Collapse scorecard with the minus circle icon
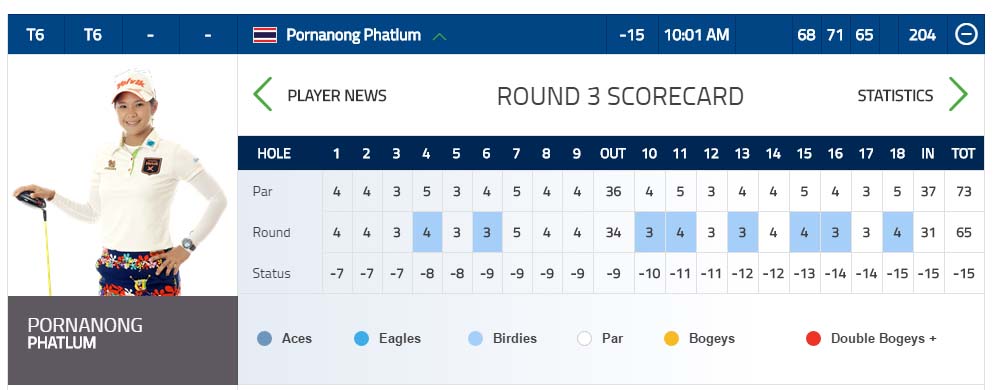Image resolution: width=998 pixels, height=390 pixels. pyautogui.click(x=966, y=34)
